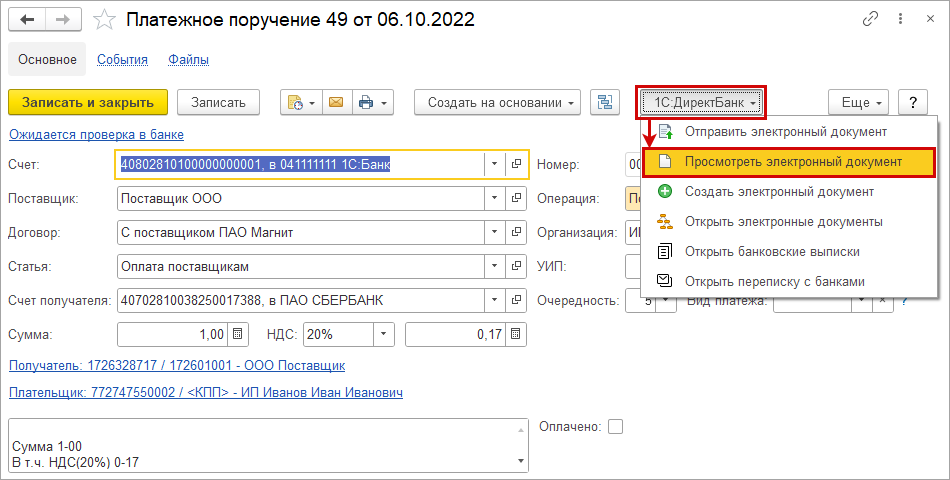Click the envelope email icon in the toolbar
The width and height of the screenshot is (950, 480).
[x=336, y=102]
